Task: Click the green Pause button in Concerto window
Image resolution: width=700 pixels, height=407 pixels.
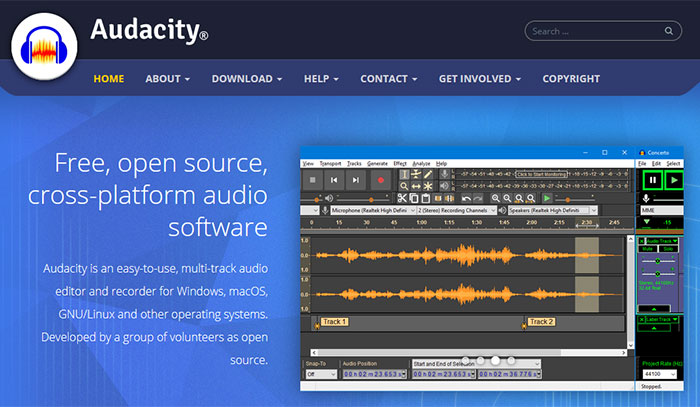Action: [x=652, y=180]
